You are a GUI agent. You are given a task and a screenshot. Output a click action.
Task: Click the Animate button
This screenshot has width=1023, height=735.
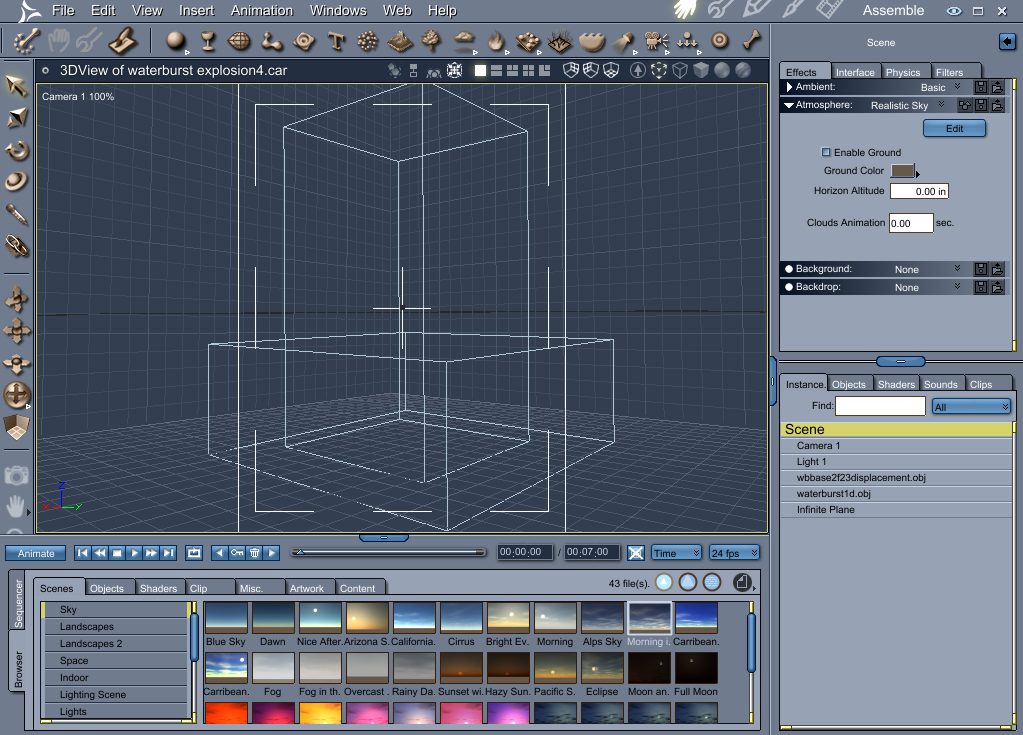click(37, 553)
